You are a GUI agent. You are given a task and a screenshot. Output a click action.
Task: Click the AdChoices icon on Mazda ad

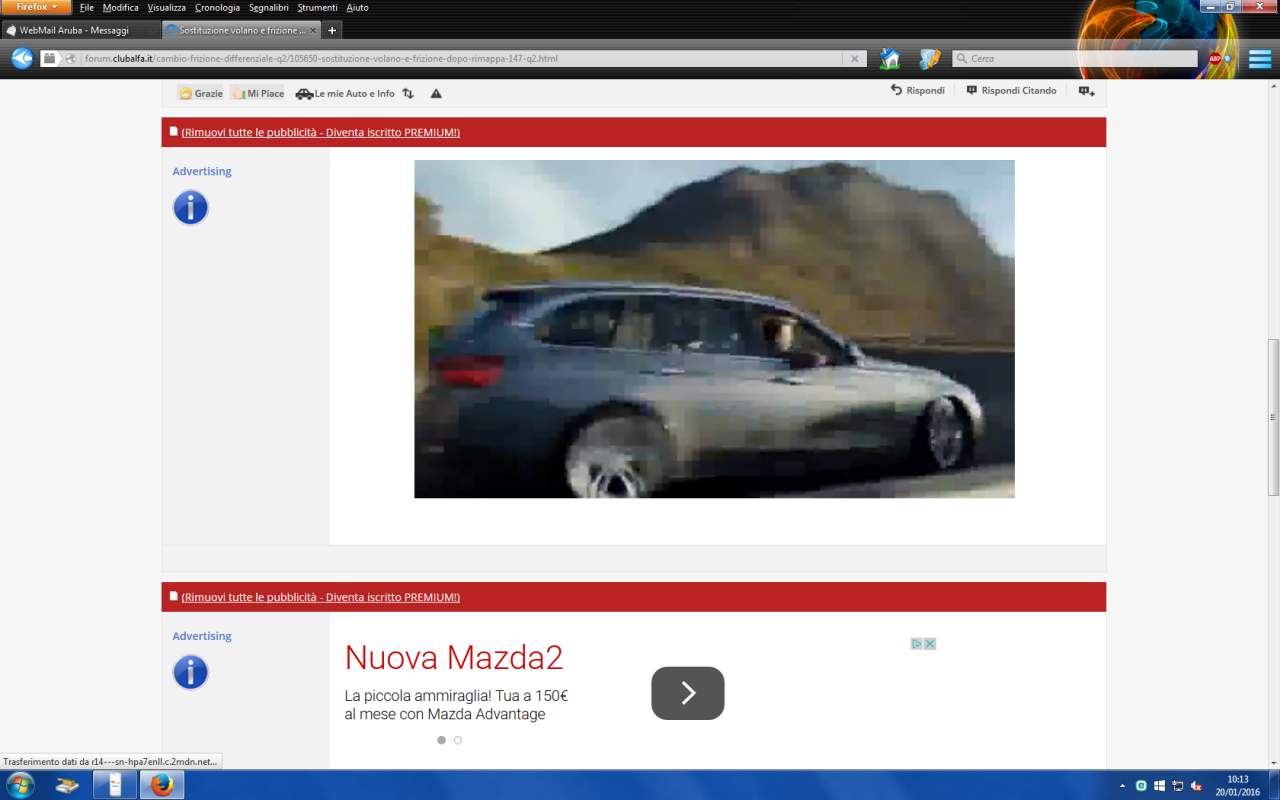click(917, 644)
